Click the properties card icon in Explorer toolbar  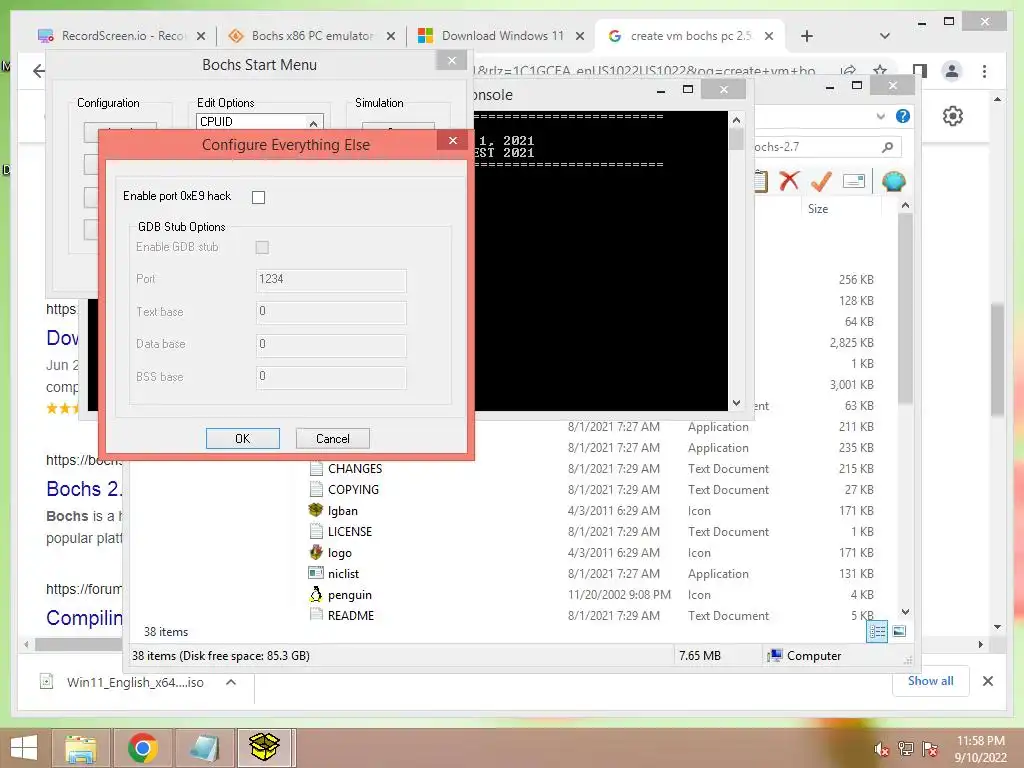(x=854, y=181)
